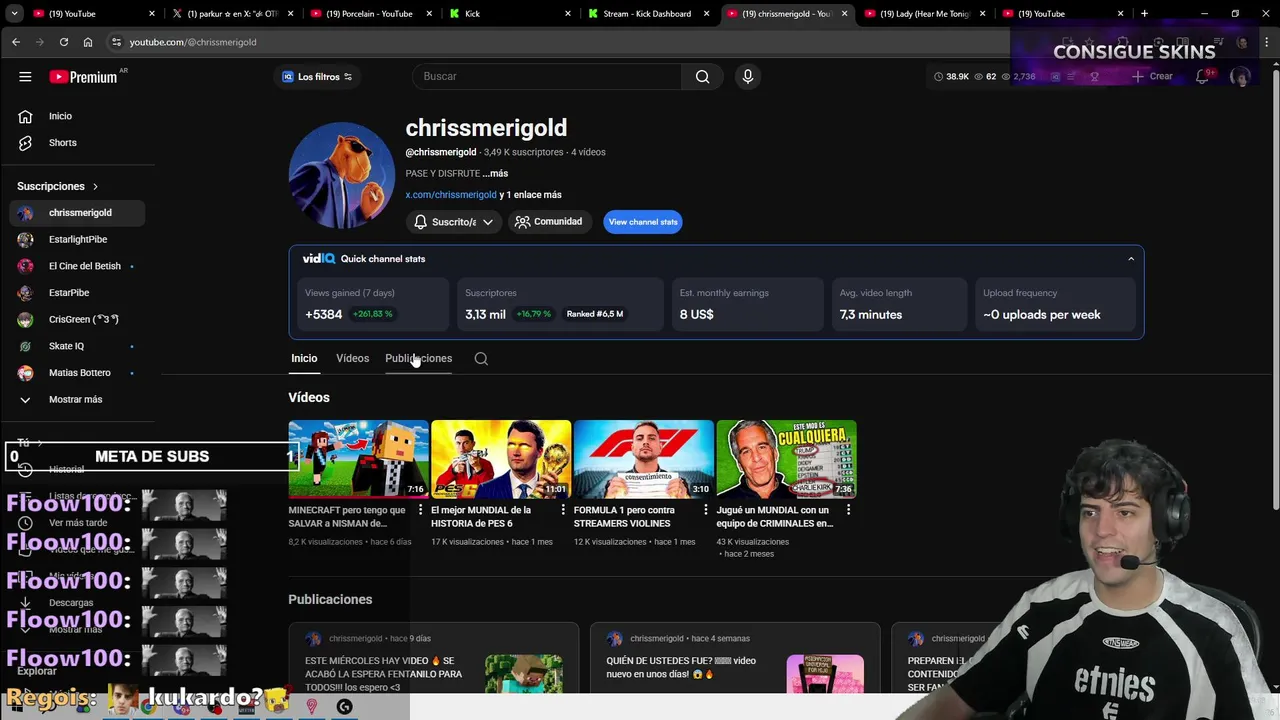Expand Mostrar más in subscriptions list
The width and height of the screenshot is (1280, 720).
75,399
